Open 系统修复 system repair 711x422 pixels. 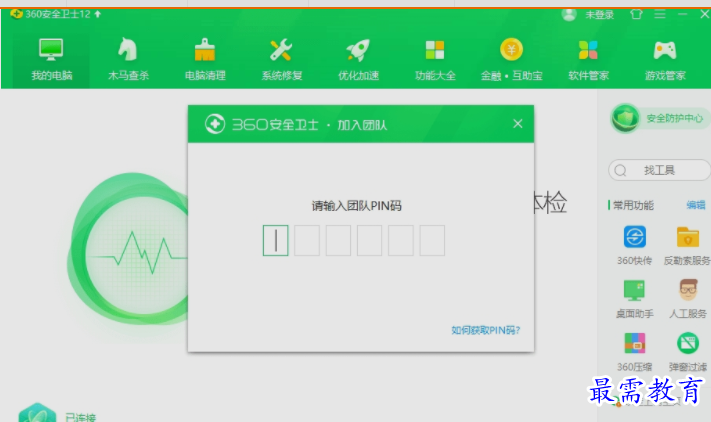click(282, 60)
